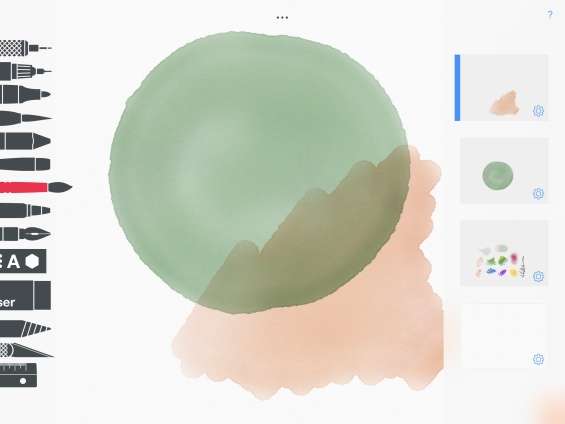565x424 pixels.
Task: Activate the ruler tool
Action: coord(18,375)
